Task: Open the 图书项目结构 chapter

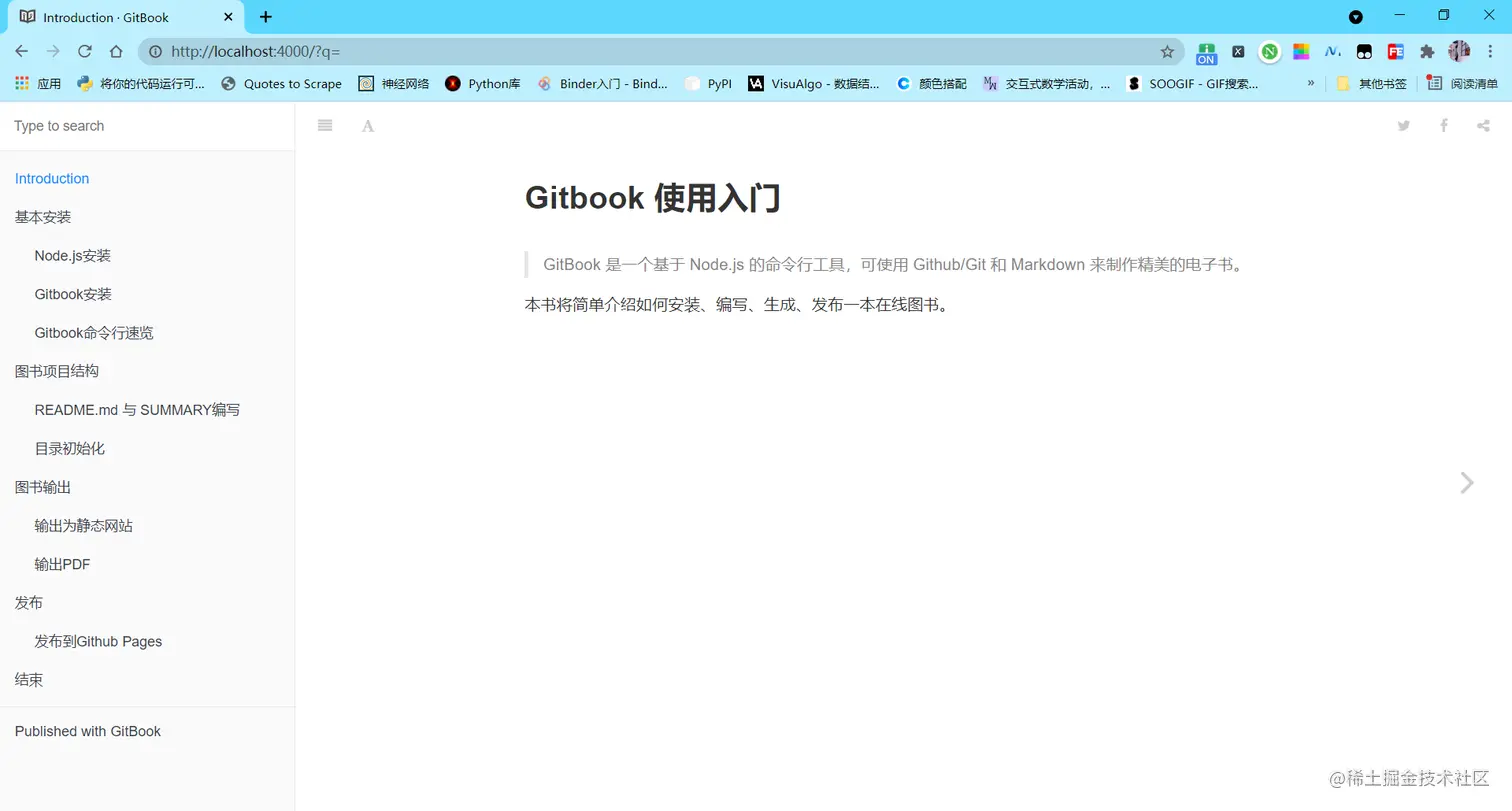Action: [x=57, y=371]
